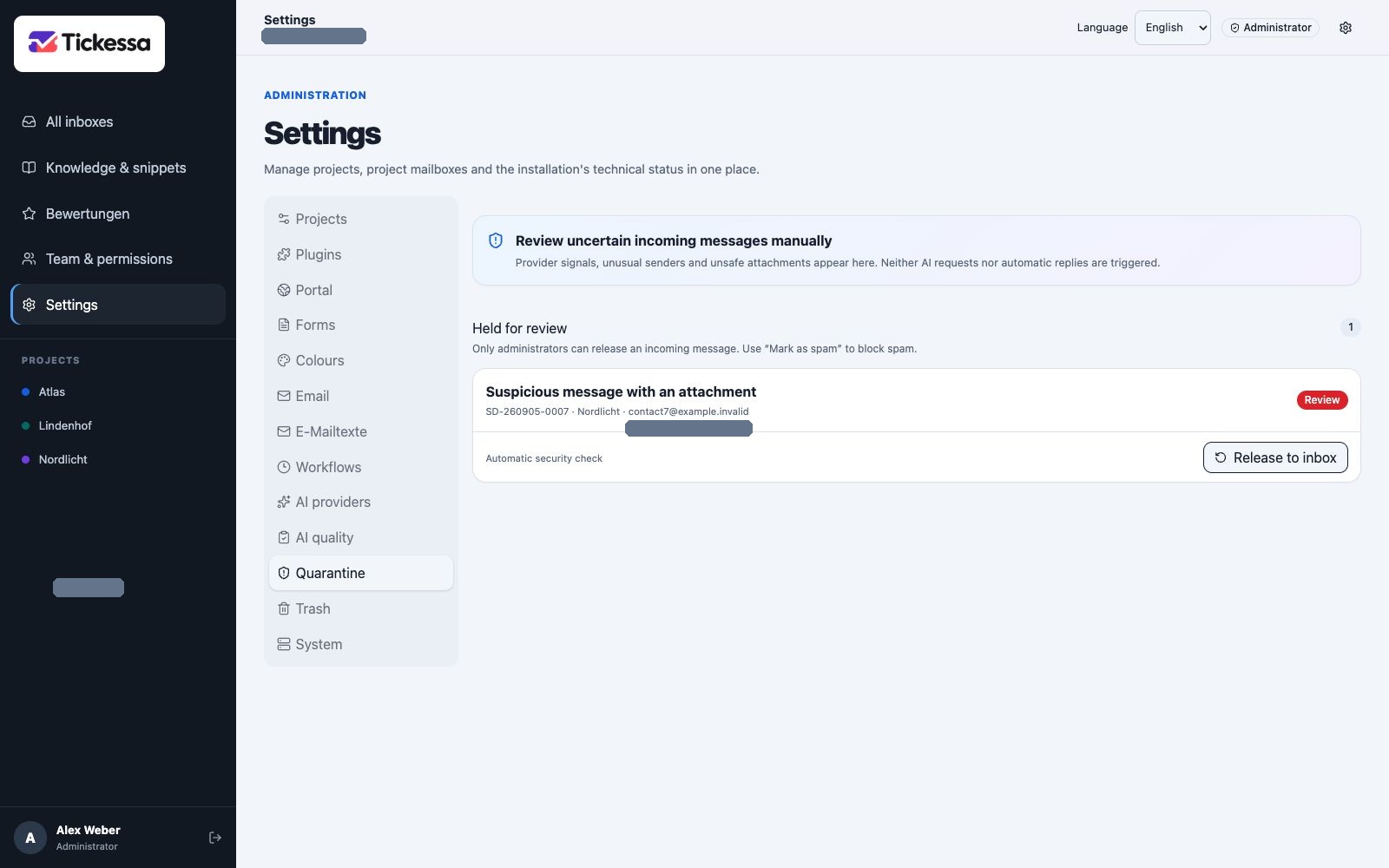Click the Workflows clock icon
Viewport: 1389px width, 868px height.
(284, 467)
